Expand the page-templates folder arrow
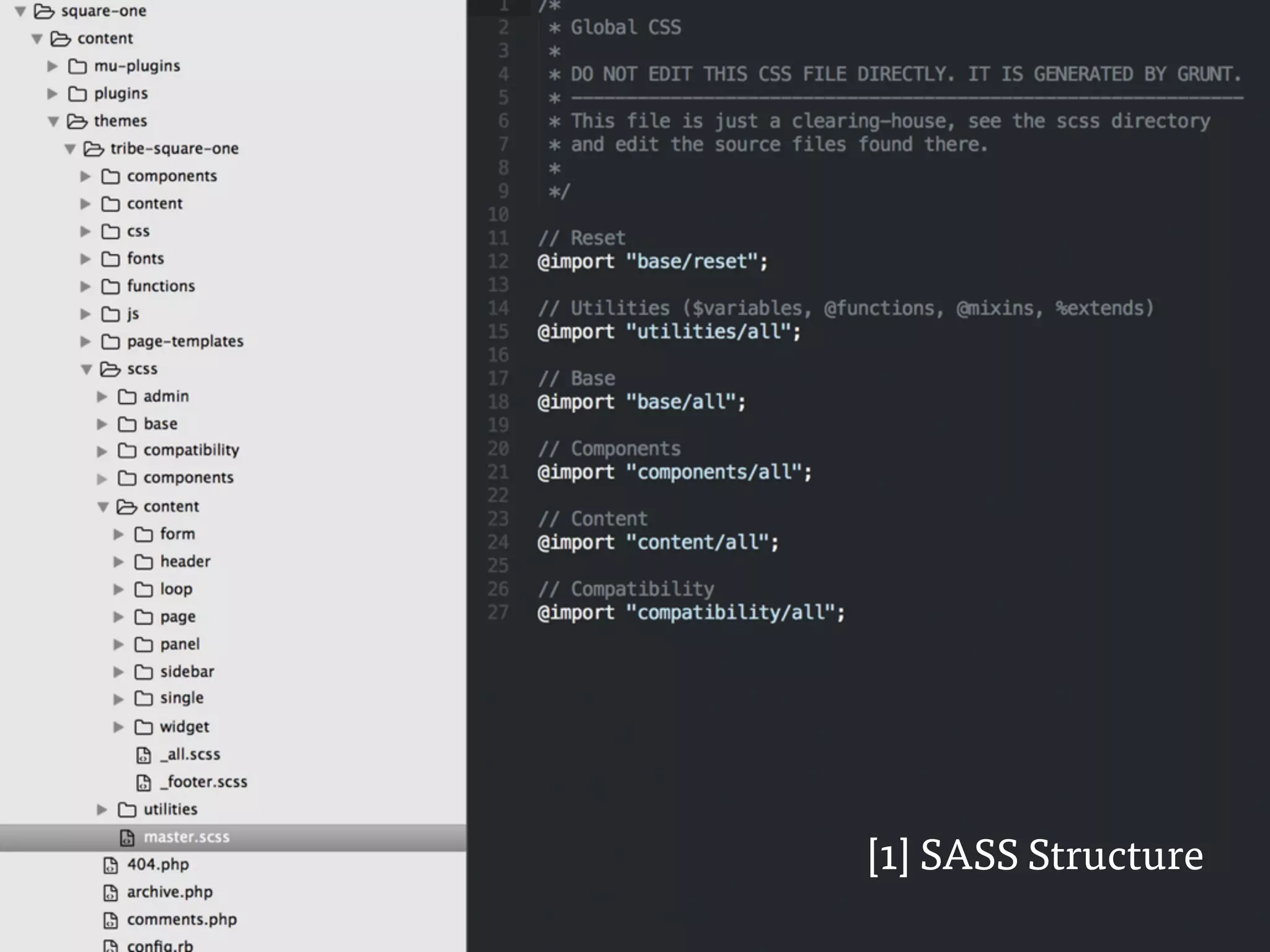Image resolution: width=1270 pixels, height=952 pixels. point(86,342)
